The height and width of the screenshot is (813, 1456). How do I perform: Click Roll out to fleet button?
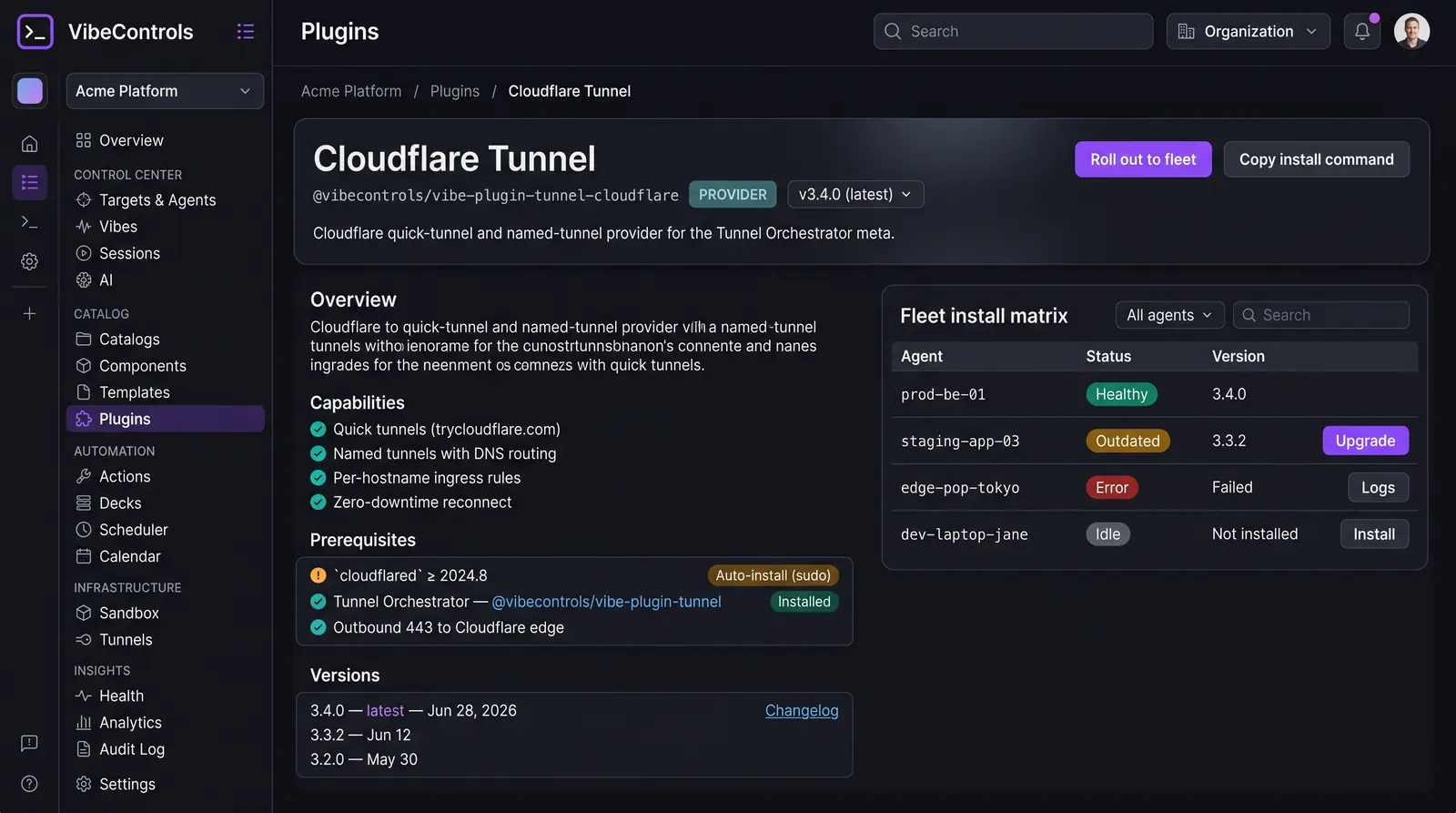pyautogui.click(x=1143, y=159)
